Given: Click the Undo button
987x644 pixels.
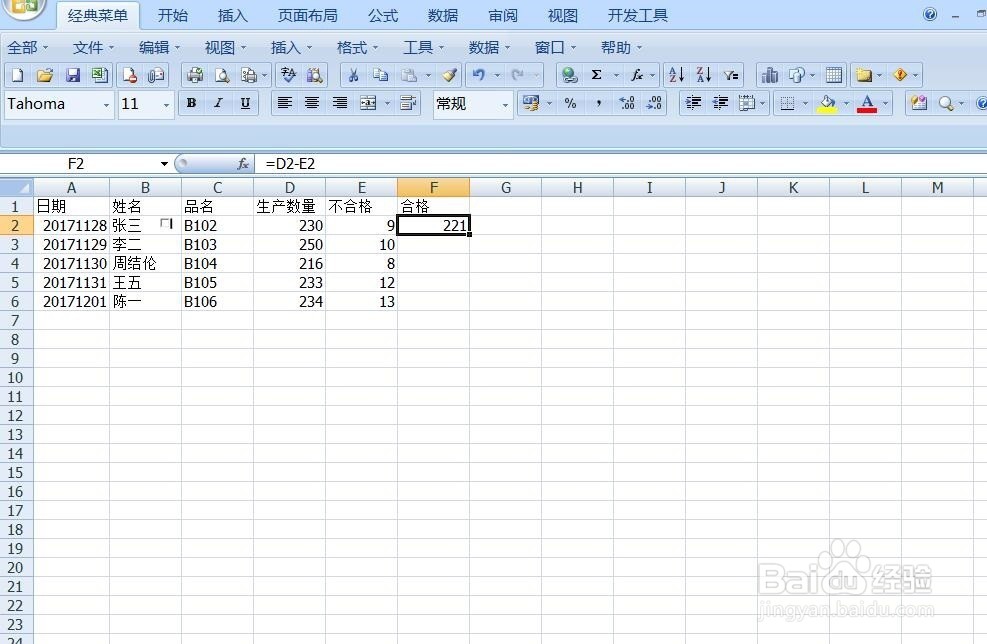Looking at the screenshot, I should coord(479,75).
